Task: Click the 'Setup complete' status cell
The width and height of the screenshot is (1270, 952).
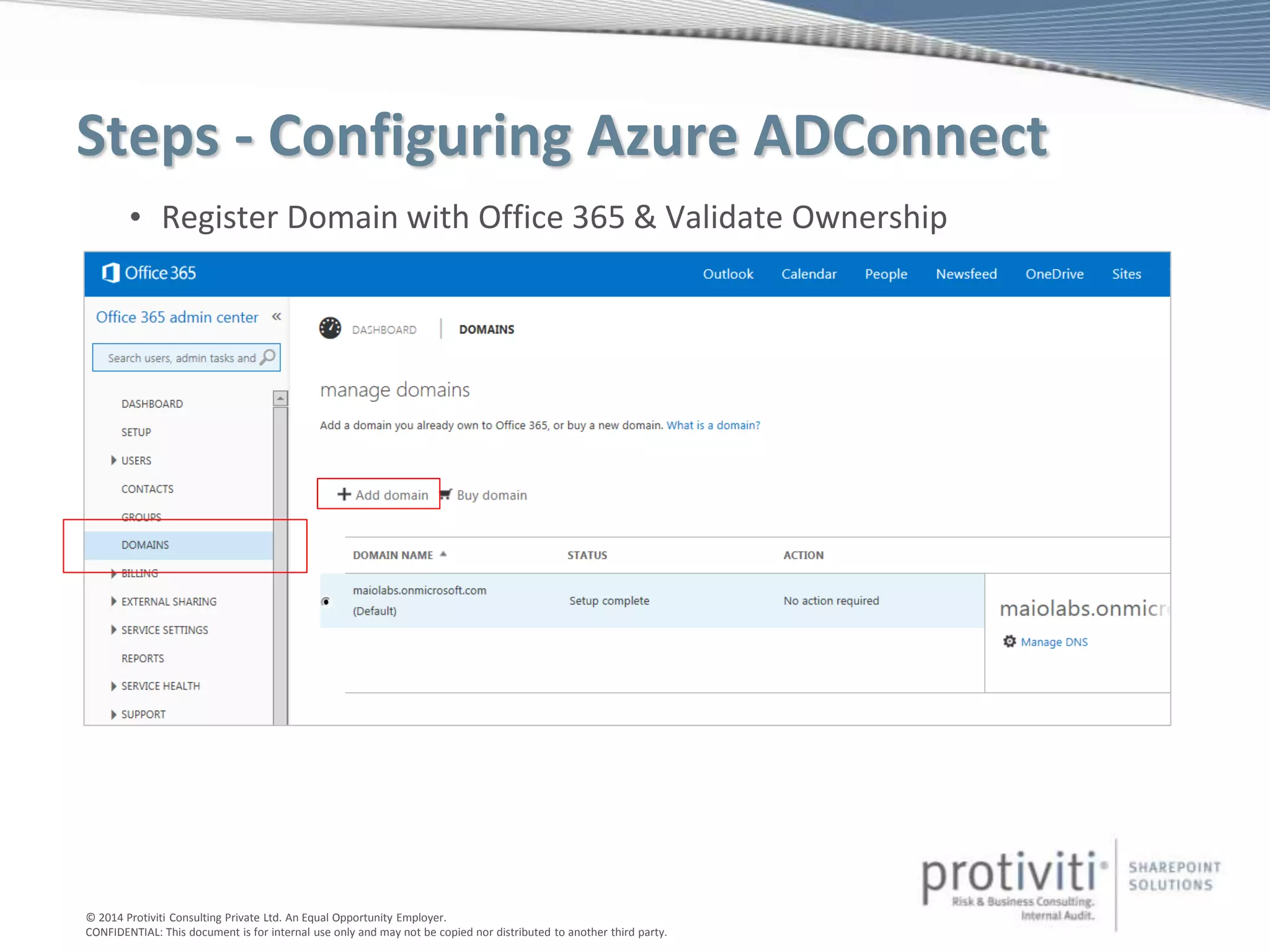Action: pyautogui.click(x=609, y=601)
